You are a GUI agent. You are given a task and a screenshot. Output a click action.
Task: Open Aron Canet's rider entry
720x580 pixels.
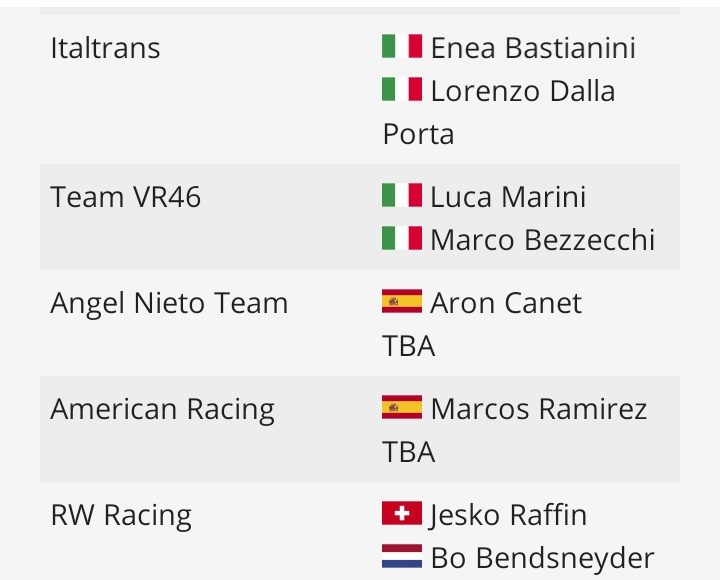coord(506,303)
